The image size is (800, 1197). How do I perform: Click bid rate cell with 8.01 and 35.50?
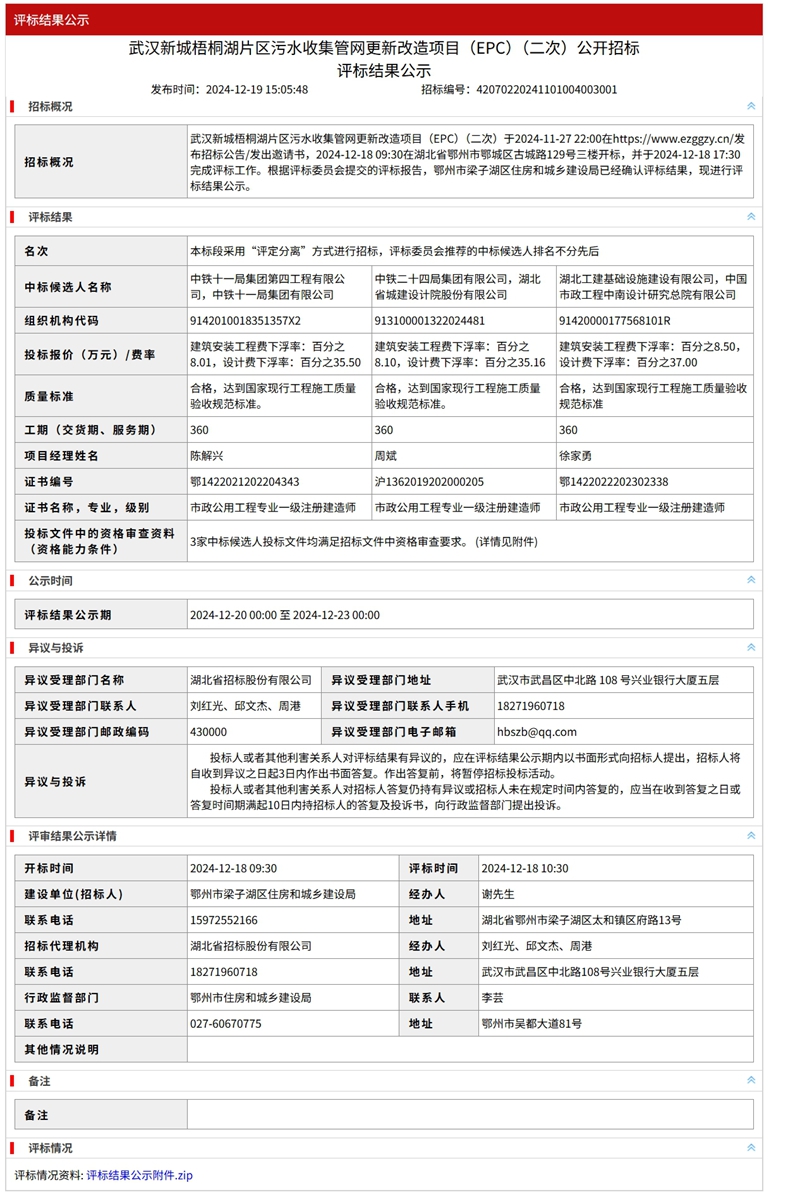[279, 354]
